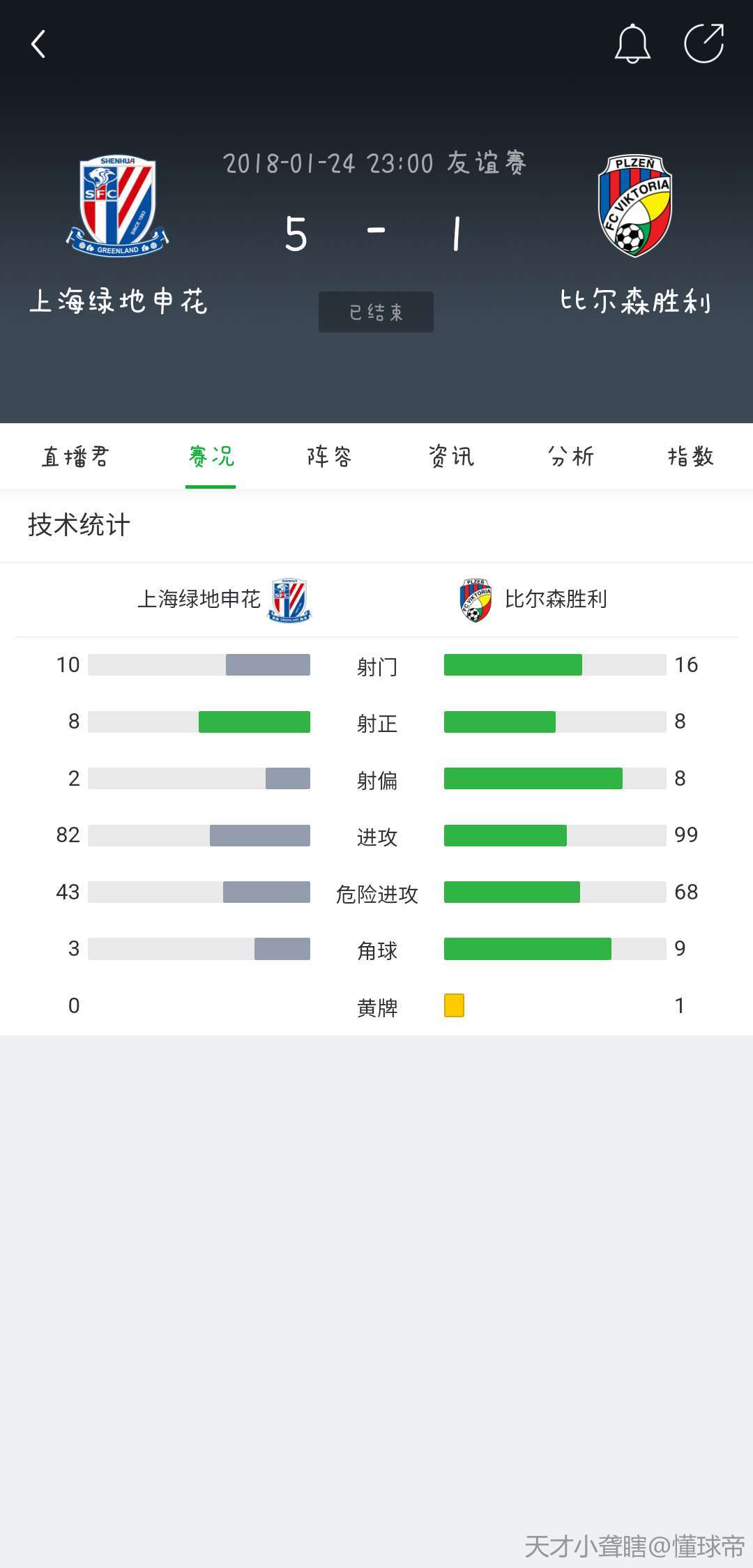This screenshot has height=1568, width=753.
Task: Tap the 上海绿地申花 team name in header
Action: 119,302
